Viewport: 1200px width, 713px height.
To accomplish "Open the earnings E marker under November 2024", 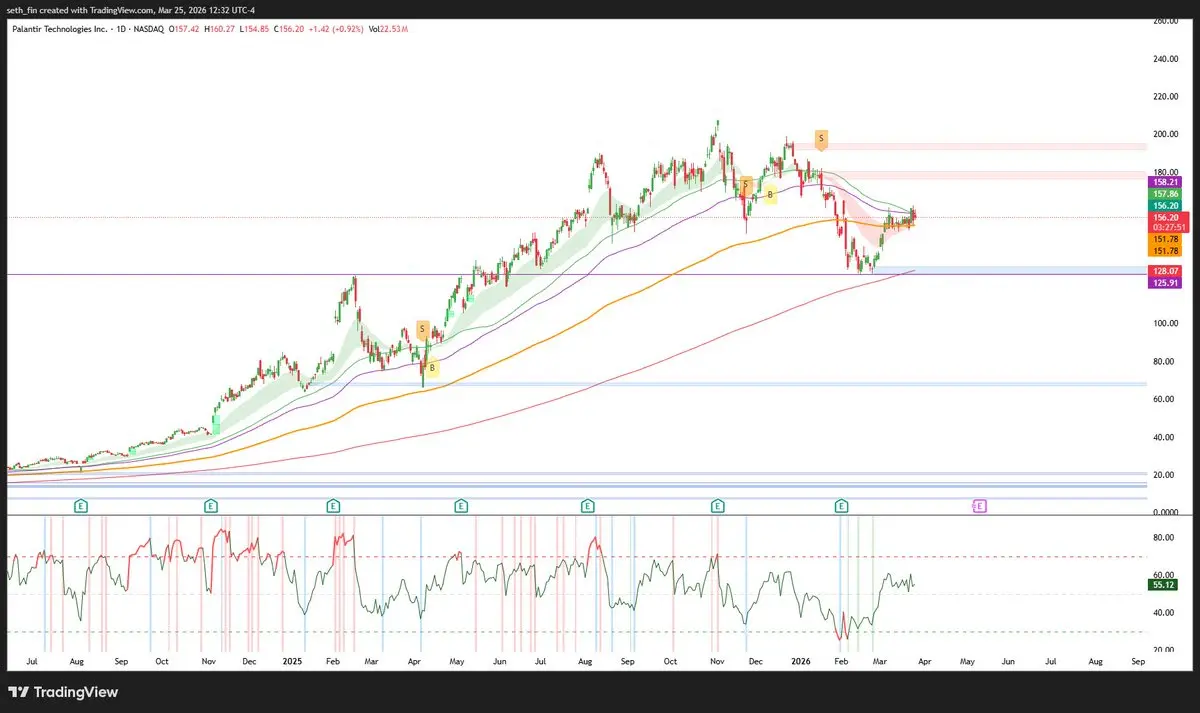I will [210, 507].
